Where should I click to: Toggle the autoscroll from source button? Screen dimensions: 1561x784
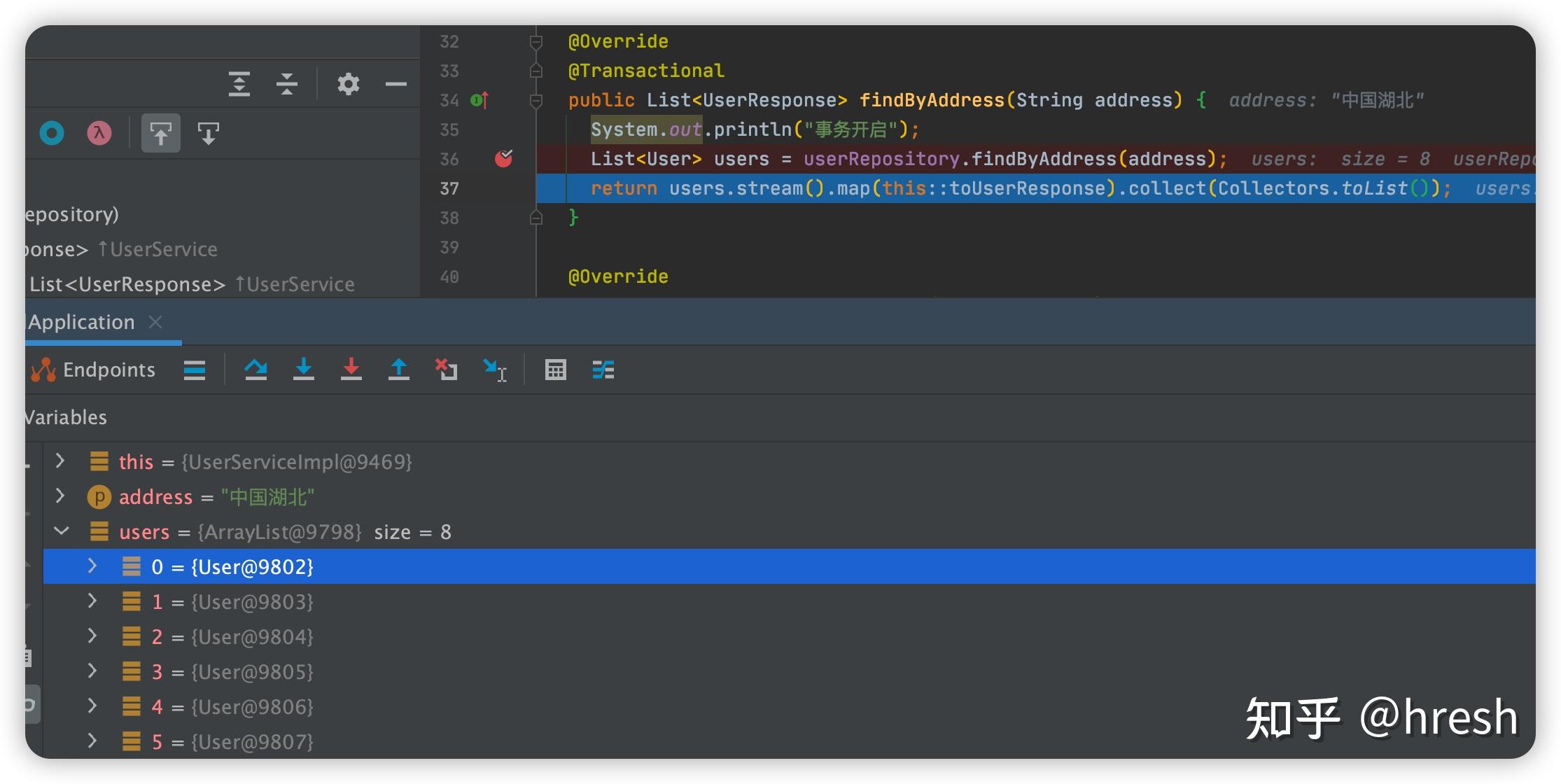pyautogui.click(x=209, y=133)
